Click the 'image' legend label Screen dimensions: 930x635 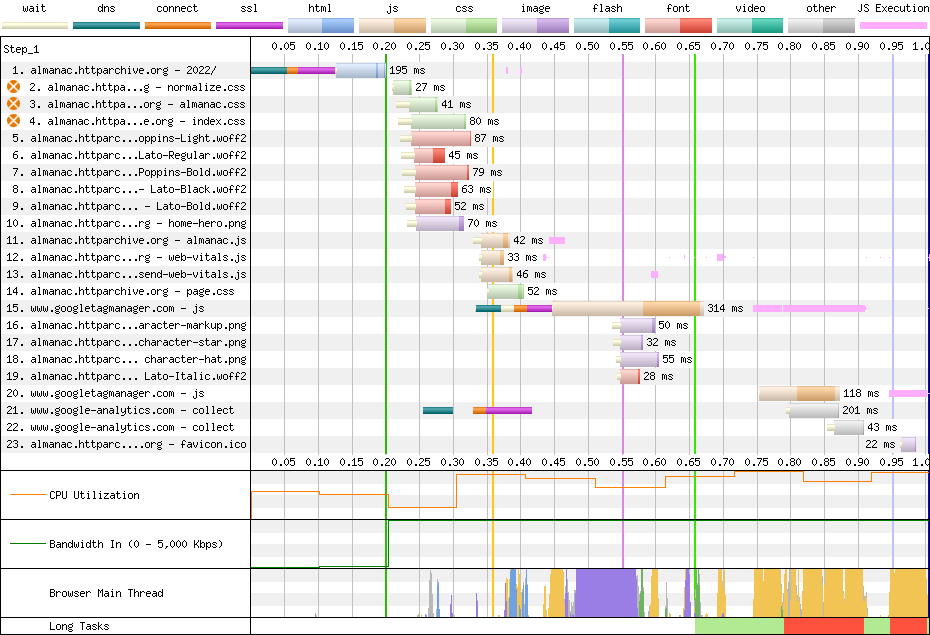(536, 8)
